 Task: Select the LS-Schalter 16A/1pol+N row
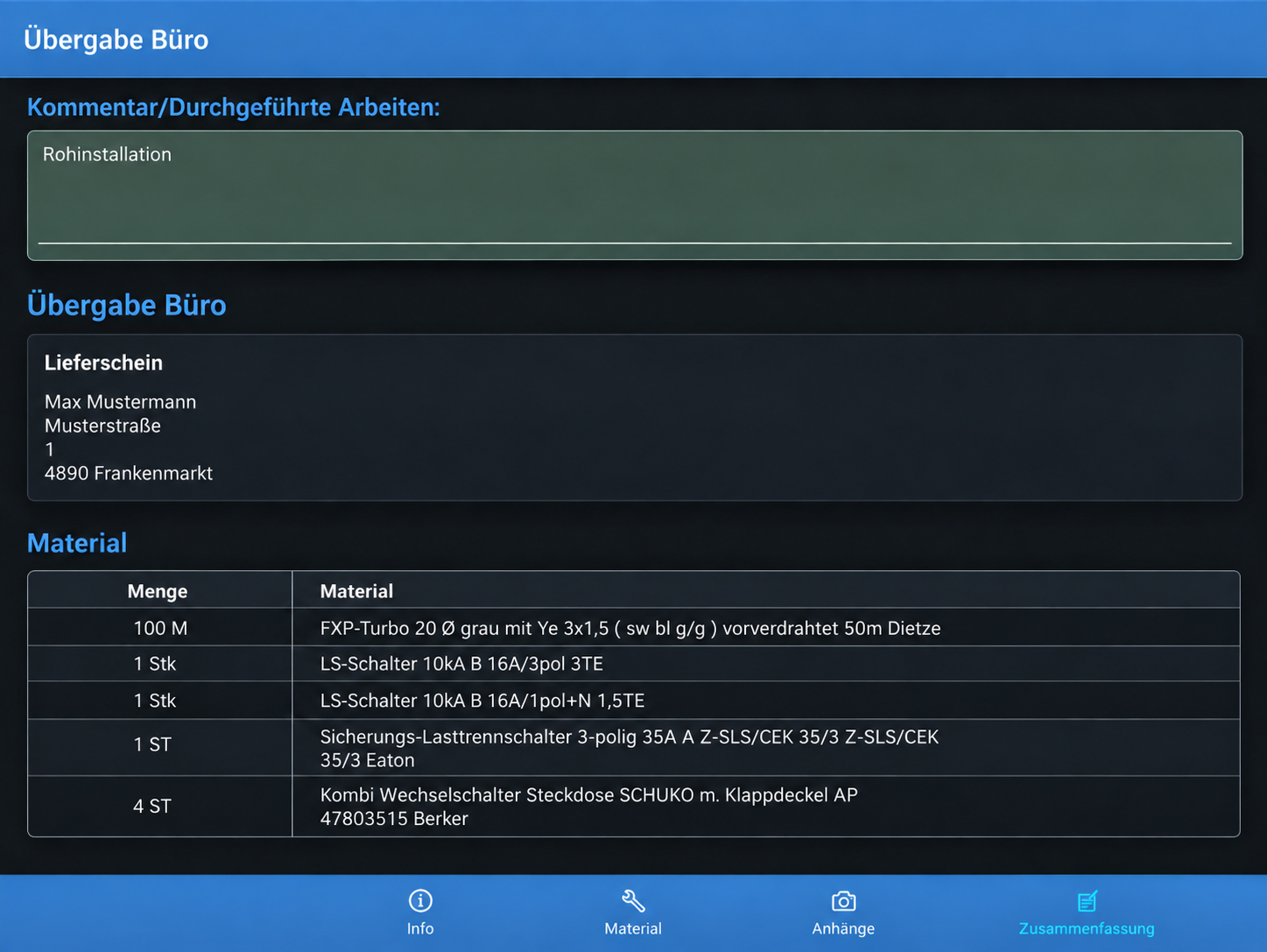634,701
